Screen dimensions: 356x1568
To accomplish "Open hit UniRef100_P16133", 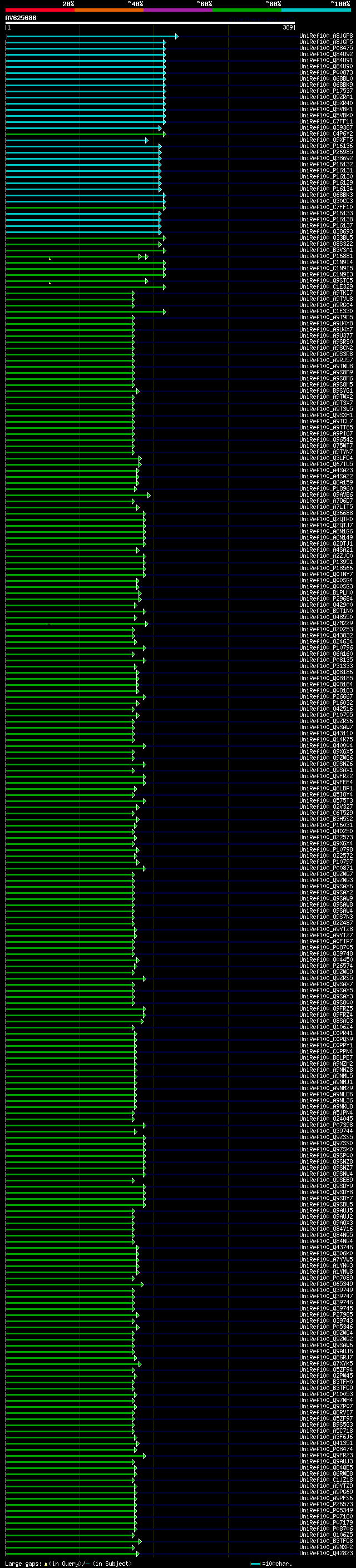I will point(326,213).
